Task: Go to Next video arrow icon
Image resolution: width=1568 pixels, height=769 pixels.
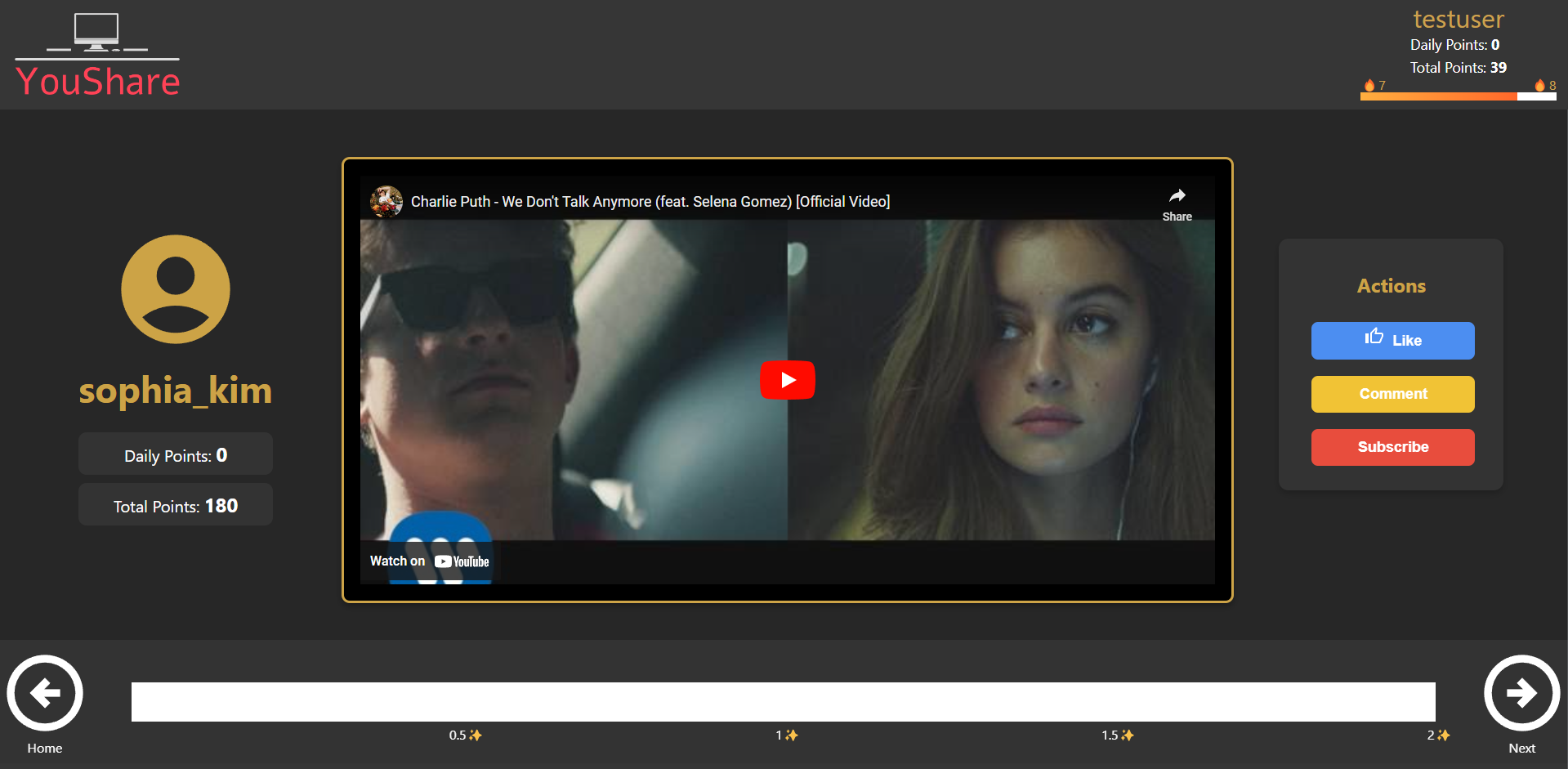Action: 1521,693
